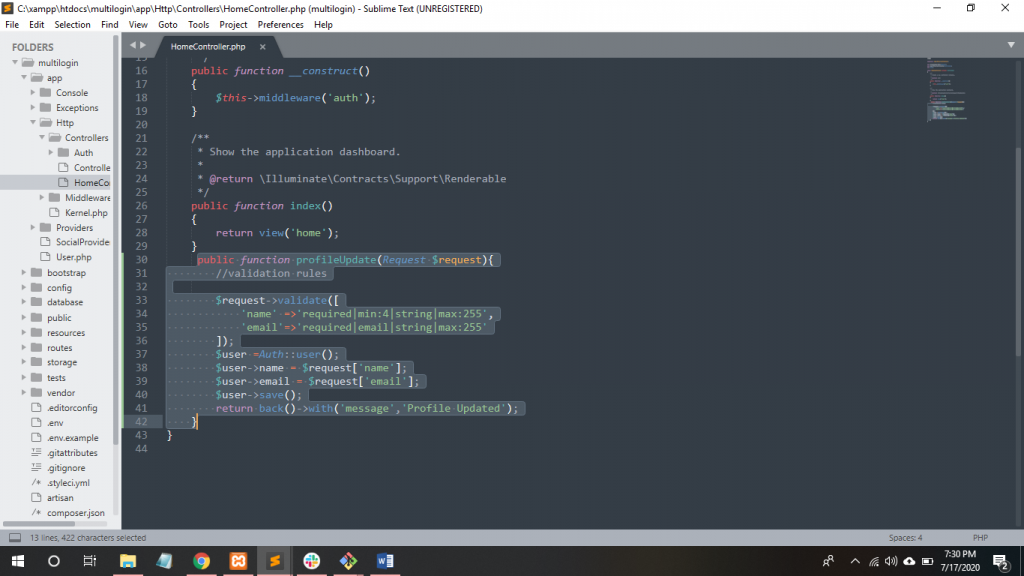Click the next tab arrow
Image resolution: width=1024 pixels, height=576 pixels.
(x=142, y=46)
